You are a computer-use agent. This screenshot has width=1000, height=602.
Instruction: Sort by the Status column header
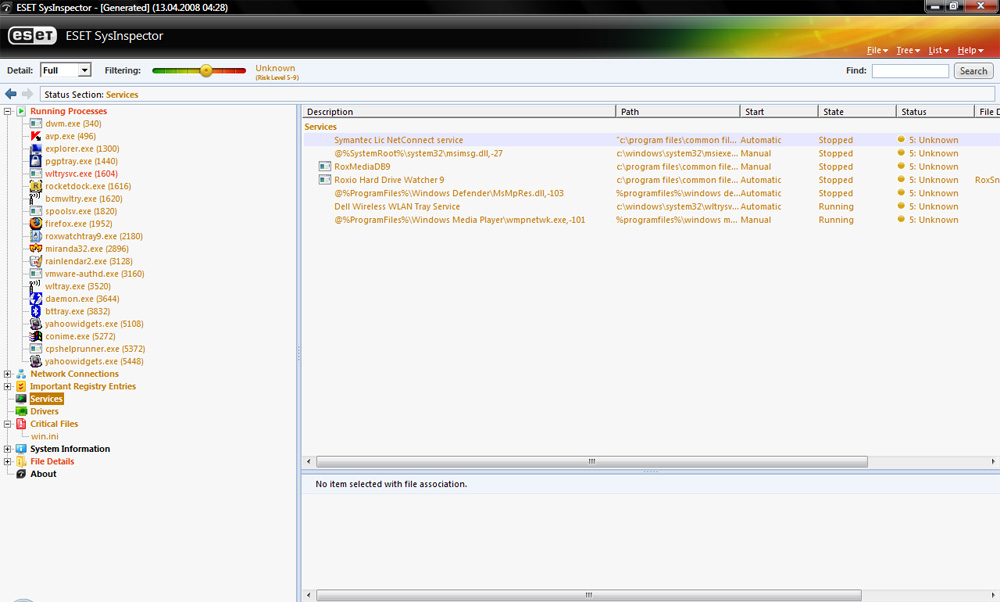(936, 112)
